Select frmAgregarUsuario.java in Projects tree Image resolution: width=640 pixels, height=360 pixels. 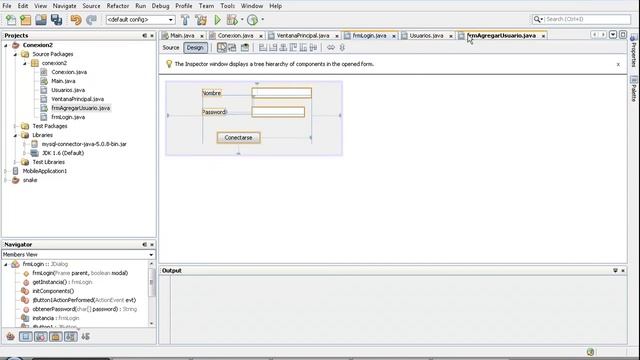(80, 108)
